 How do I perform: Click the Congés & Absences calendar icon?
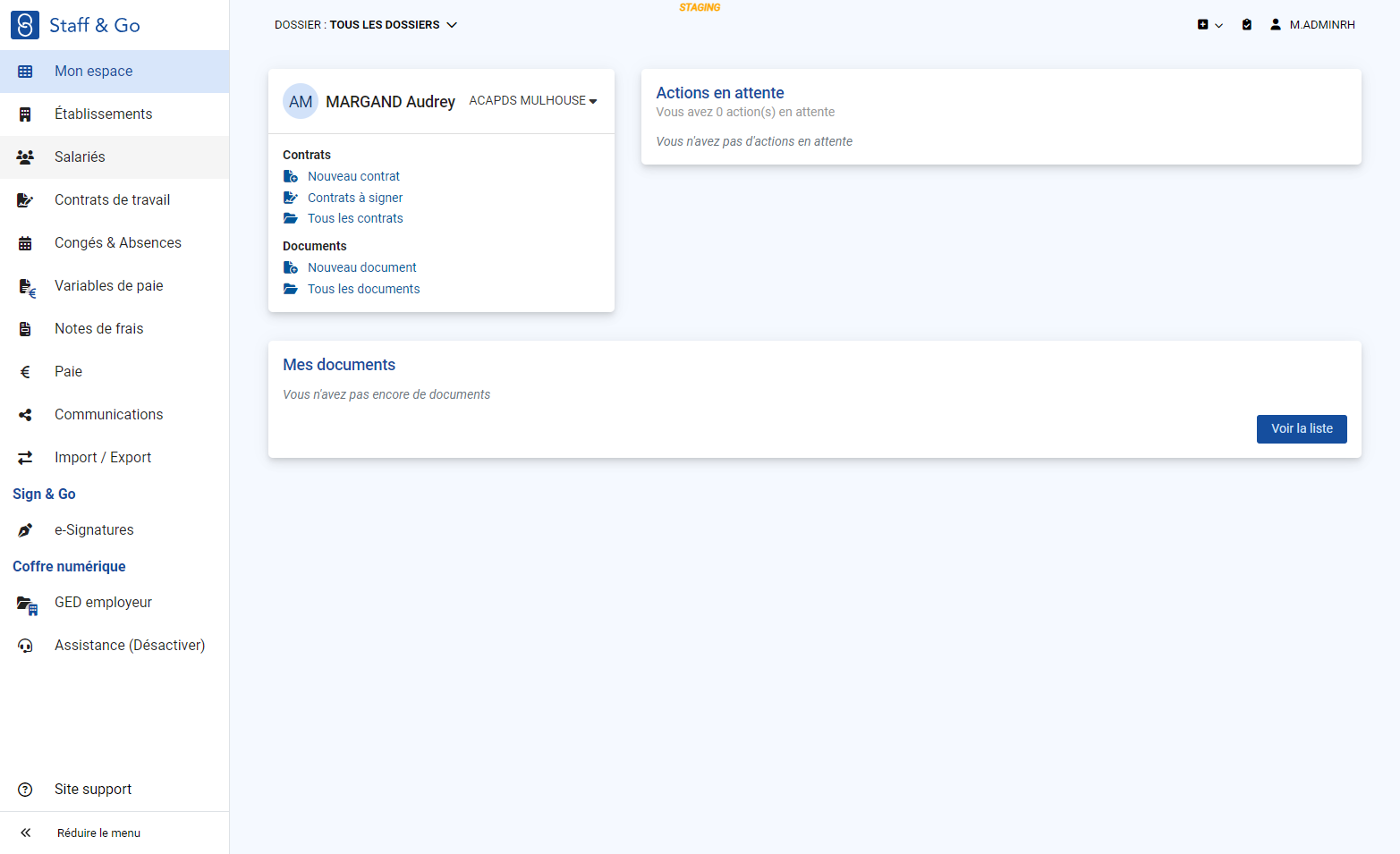click(x=25, y=243)
